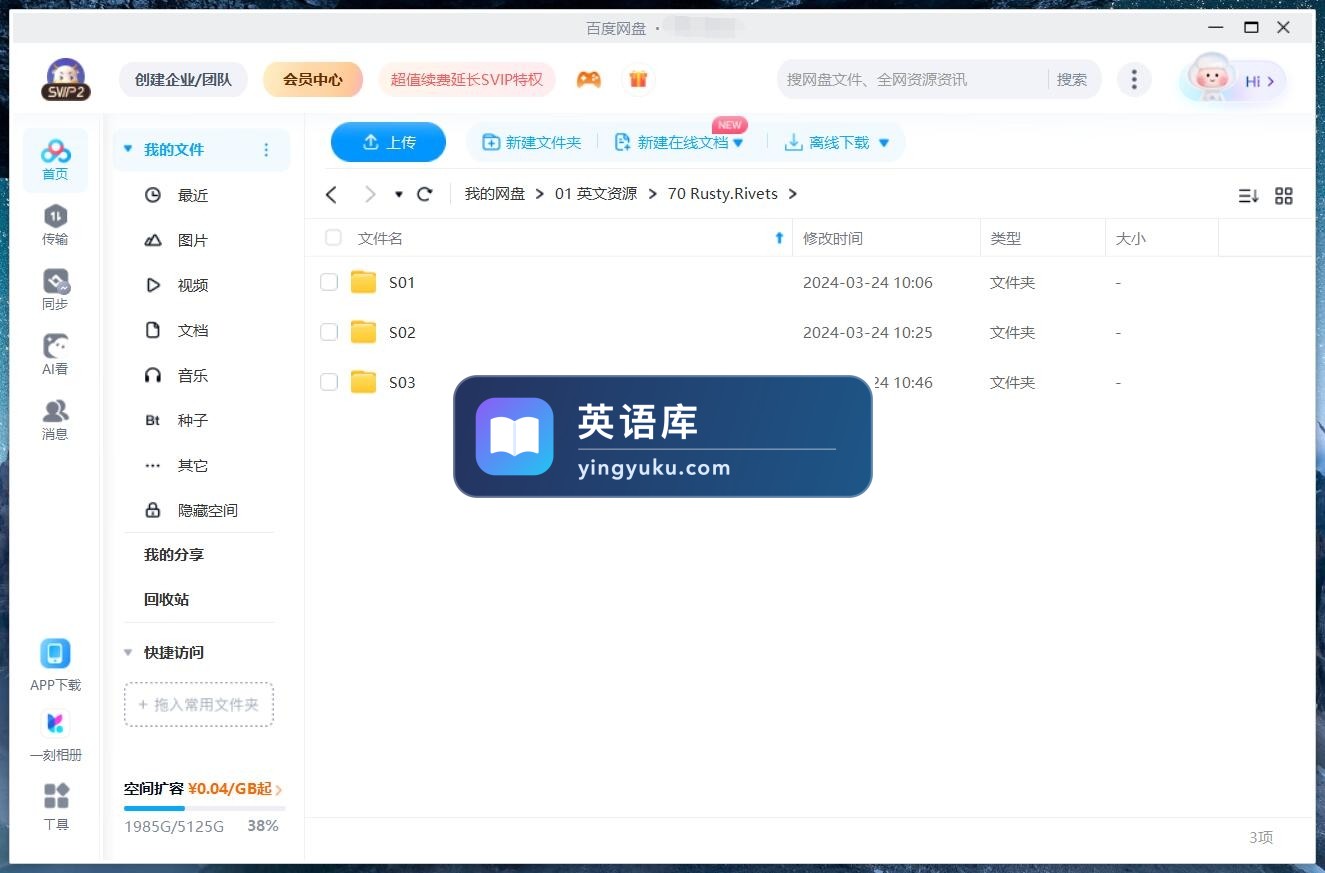The width and height of the screenshot is (1325, 873).
Task: Open 传输 transfer panel
Action: [x=55, y=225]
